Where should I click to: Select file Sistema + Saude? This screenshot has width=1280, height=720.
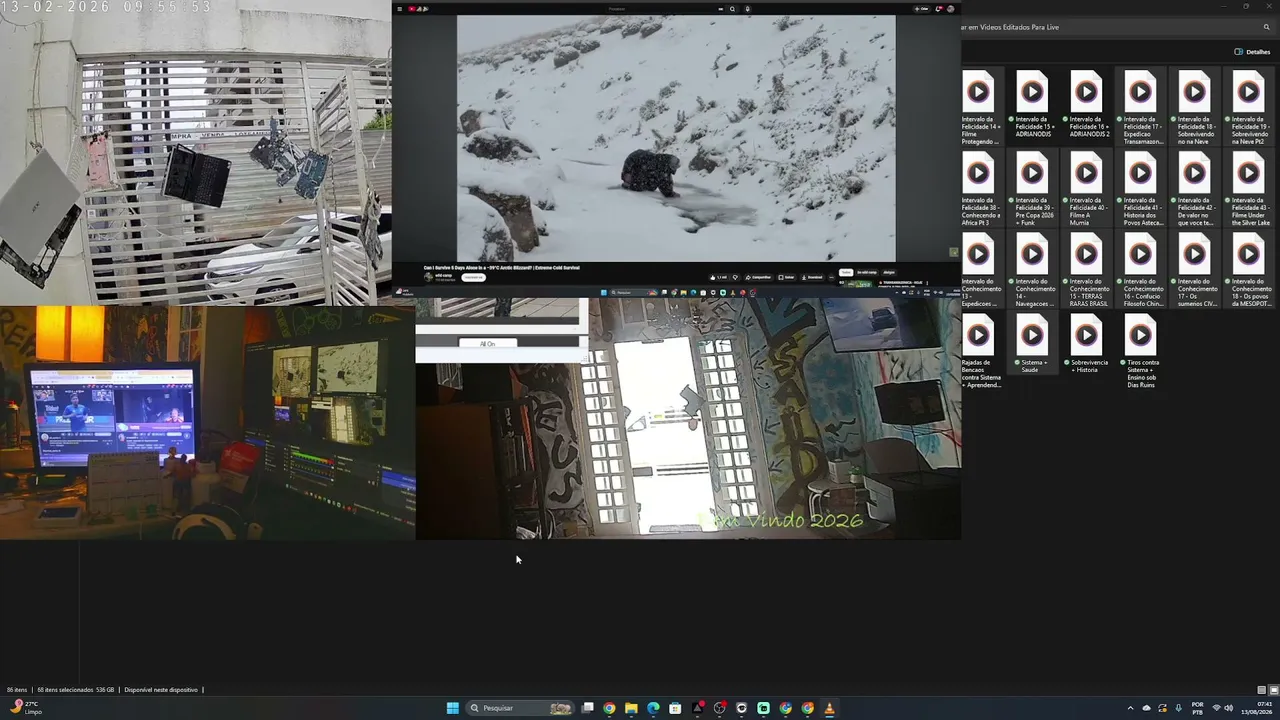pos(1032,345)
